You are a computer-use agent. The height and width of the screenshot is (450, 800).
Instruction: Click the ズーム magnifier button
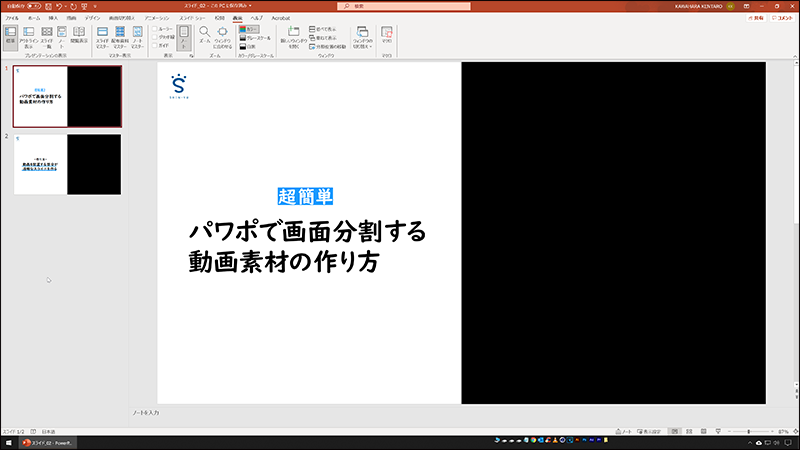coord(204,35)
